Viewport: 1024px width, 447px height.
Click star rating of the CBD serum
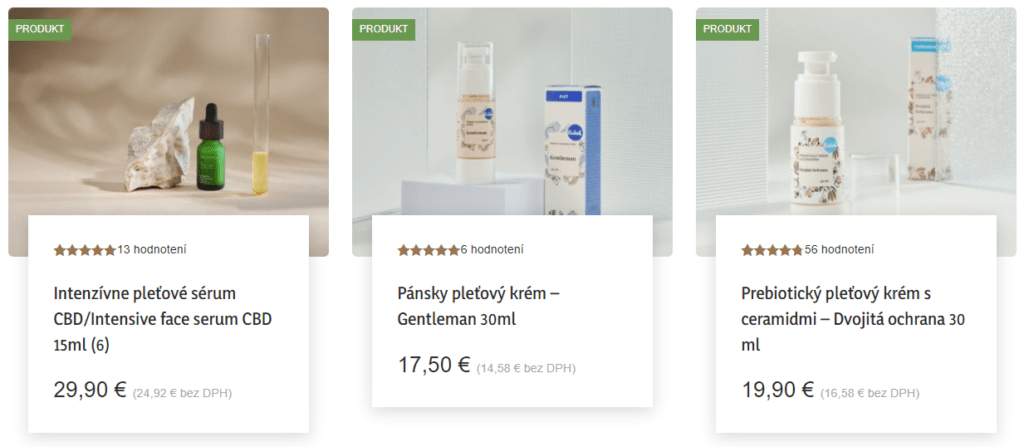click(x=84, y=250)
